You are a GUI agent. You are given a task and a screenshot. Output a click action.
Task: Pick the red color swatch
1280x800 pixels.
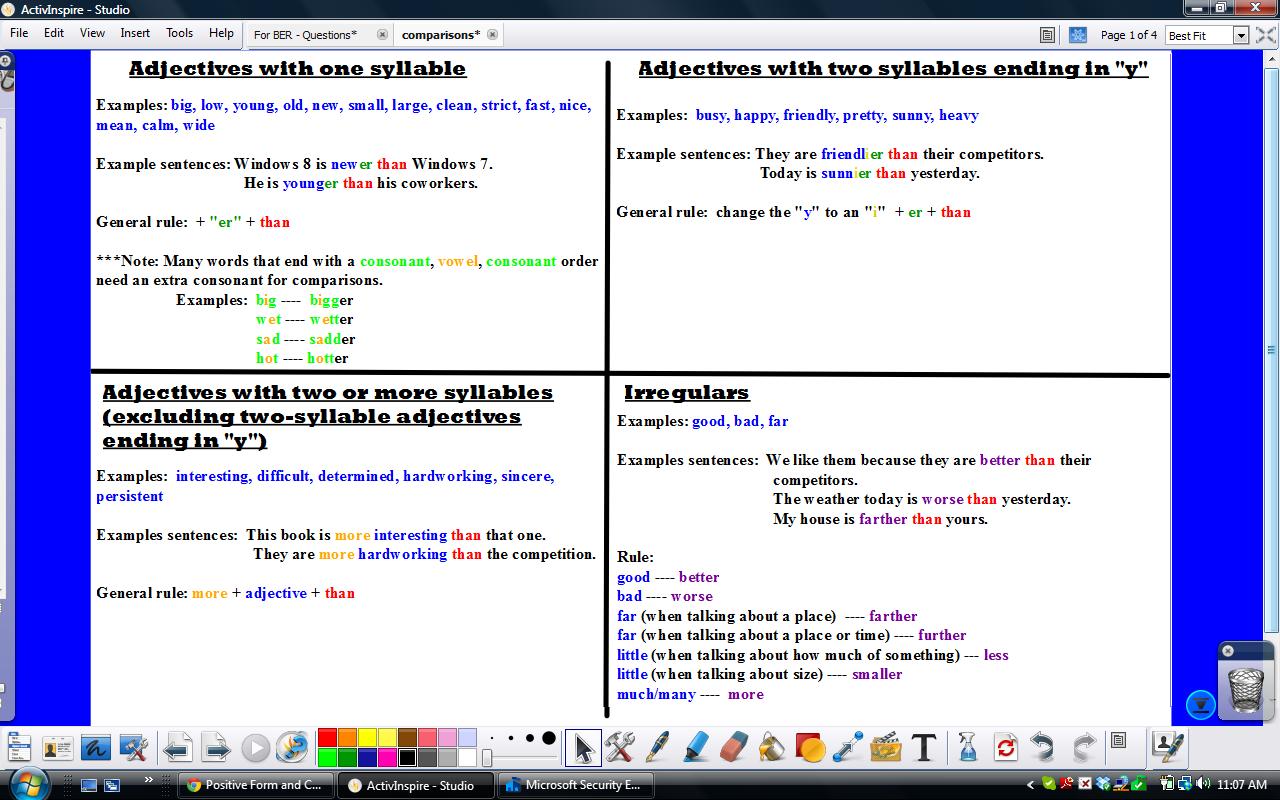[327, 739]
